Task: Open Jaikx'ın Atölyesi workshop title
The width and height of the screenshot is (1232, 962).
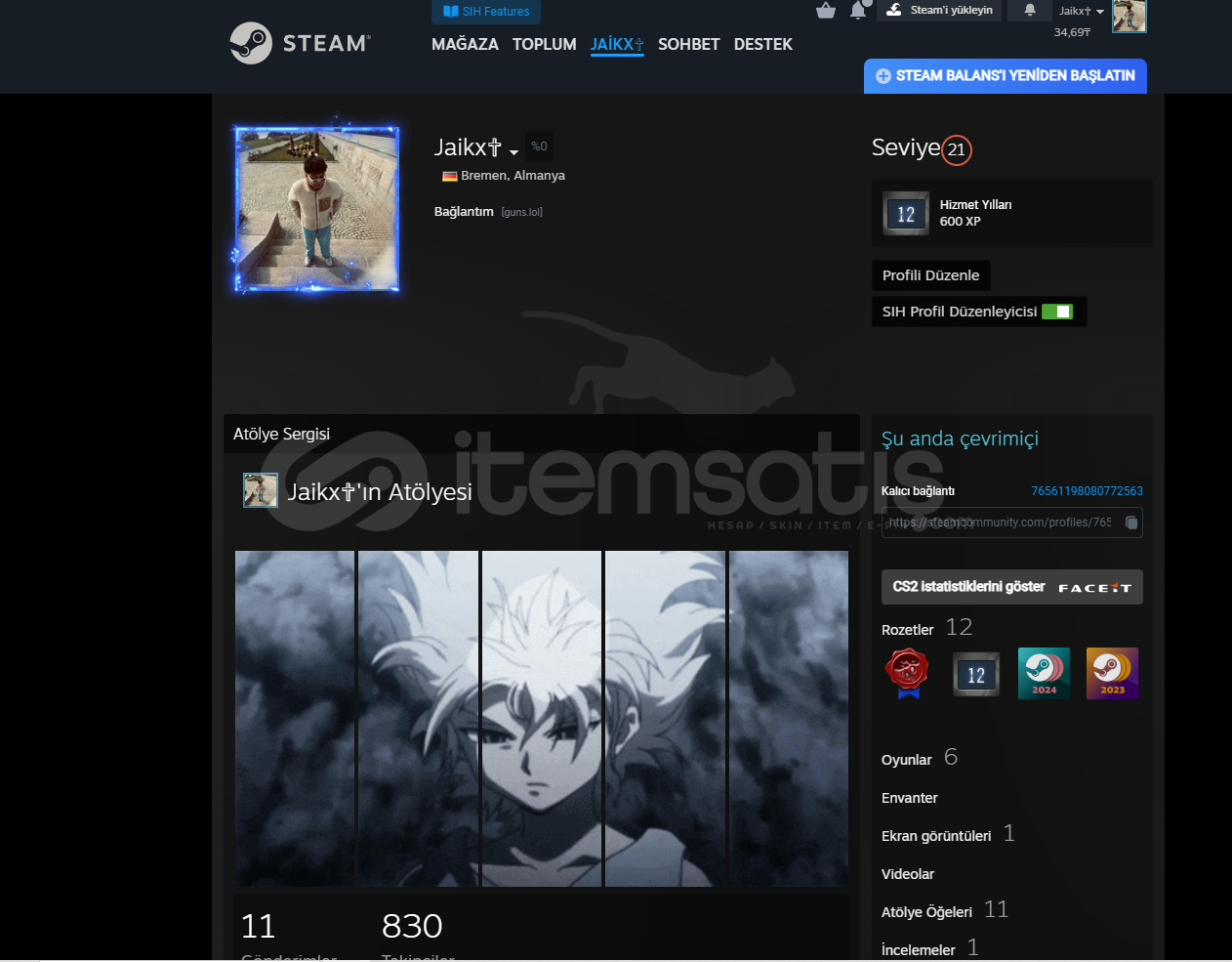Action: (380, 491)
